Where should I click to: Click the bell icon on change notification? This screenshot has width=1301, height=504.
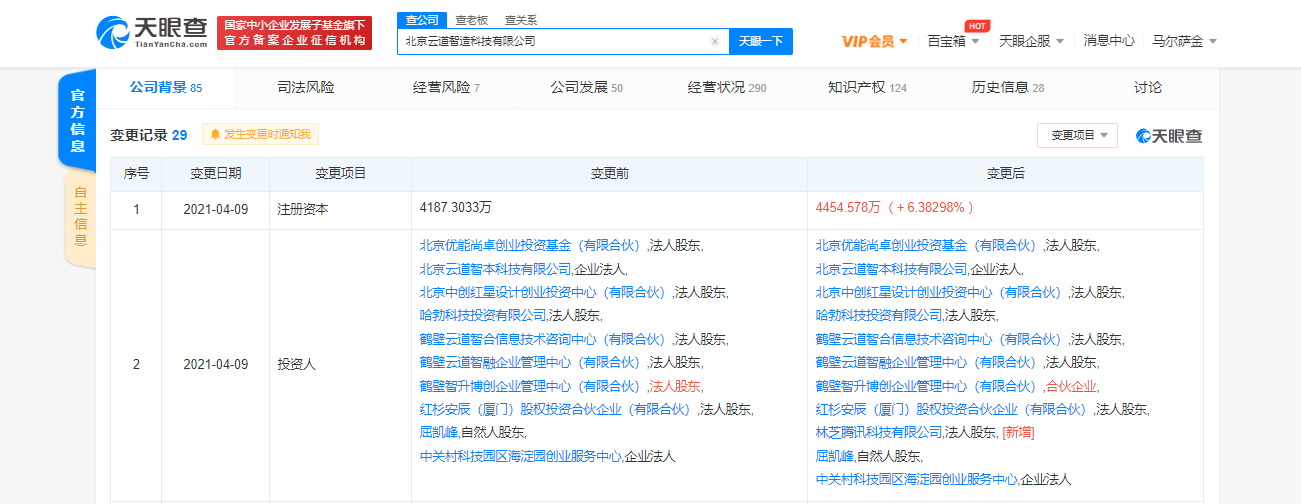(215, 134)
